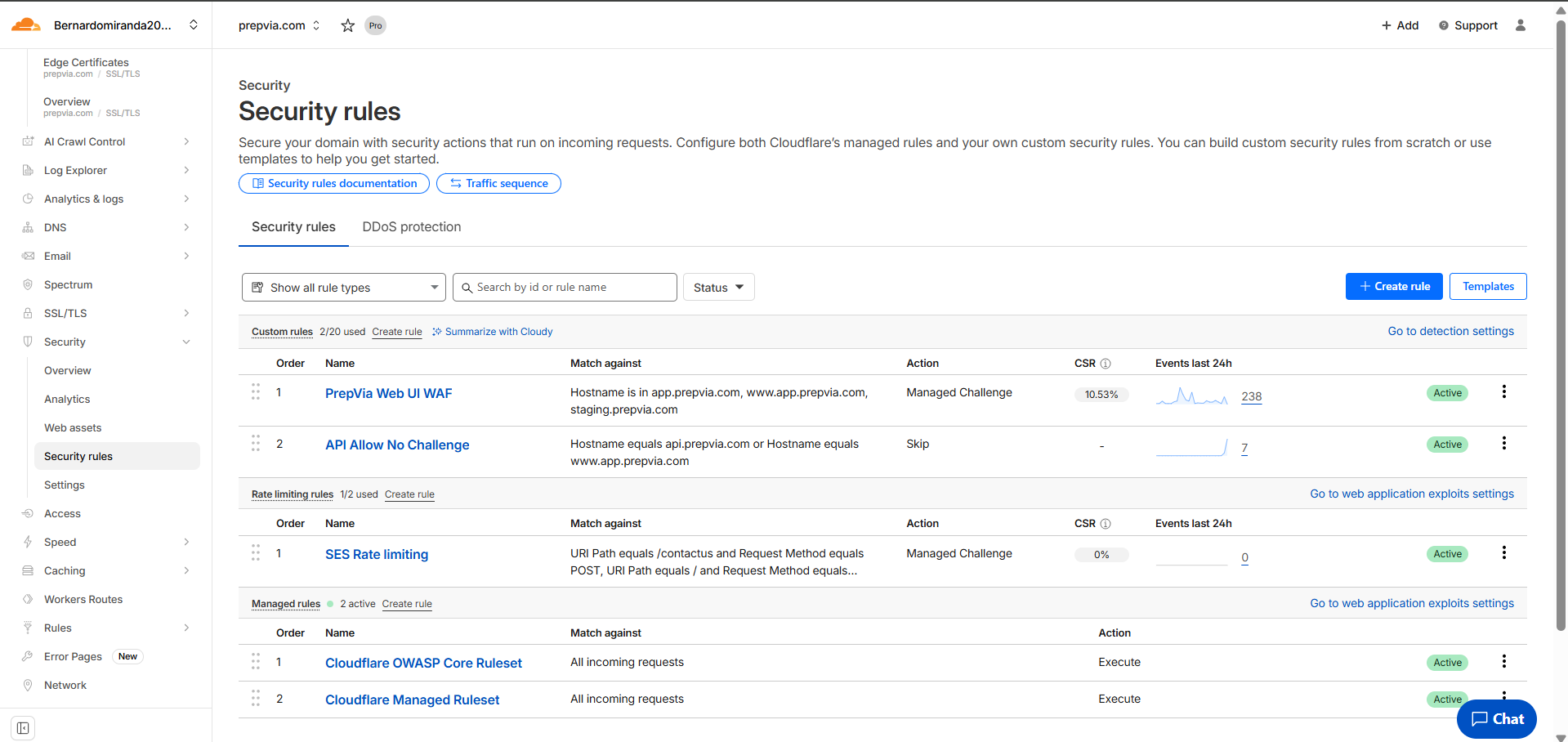The image size is (1568, 742).
Task: Open Security rules documentation
Action: click(x=334, y=183)
